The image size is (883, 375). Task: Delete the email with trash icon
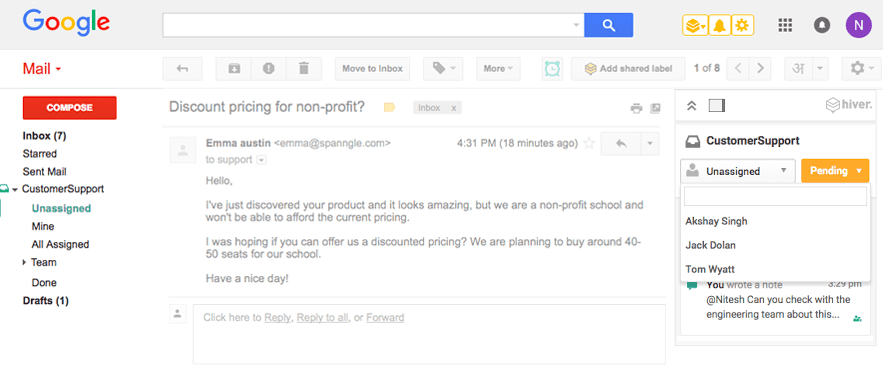pos(304,69)
